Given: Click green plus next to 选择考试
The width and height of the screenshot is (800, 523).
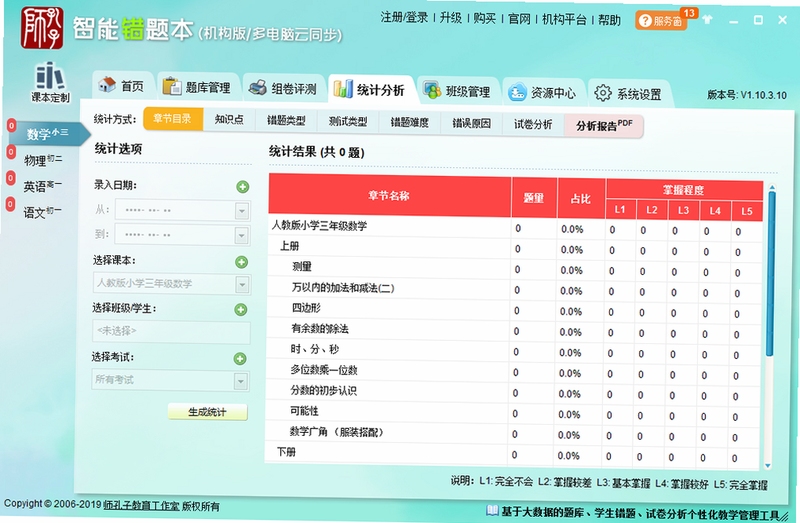Looking at the screenshot, I should pyautogui.click(x=240, y=359).
